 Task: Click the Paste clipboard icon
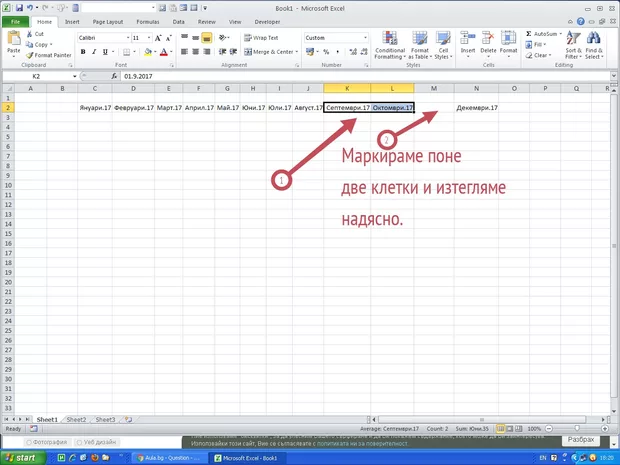(14, 38)
